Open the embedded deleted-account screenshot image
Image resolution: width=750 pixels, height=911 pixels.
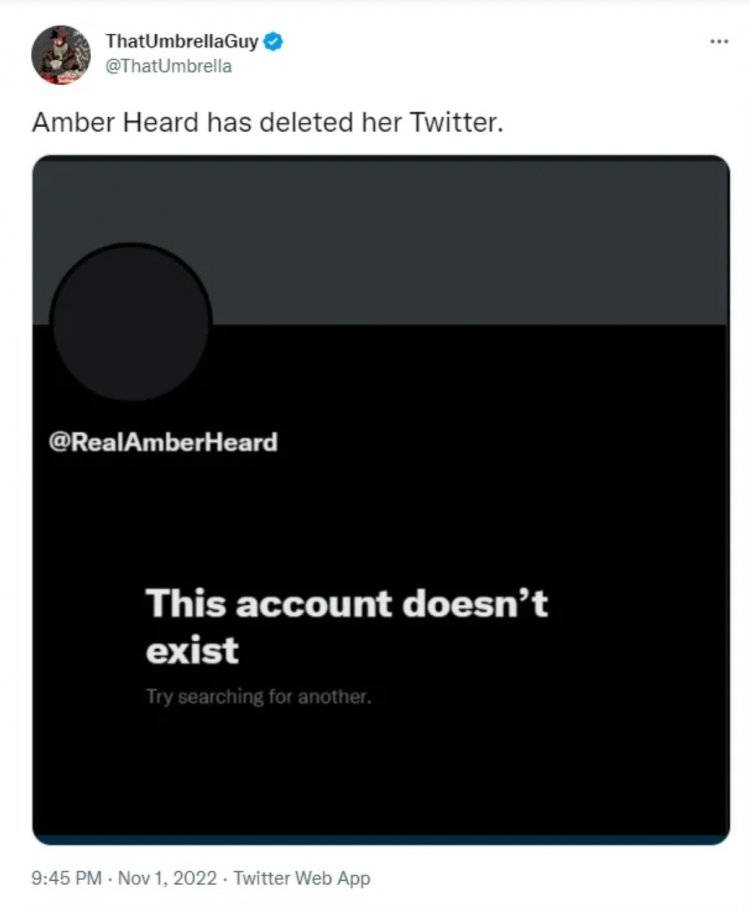coord(381,500)
